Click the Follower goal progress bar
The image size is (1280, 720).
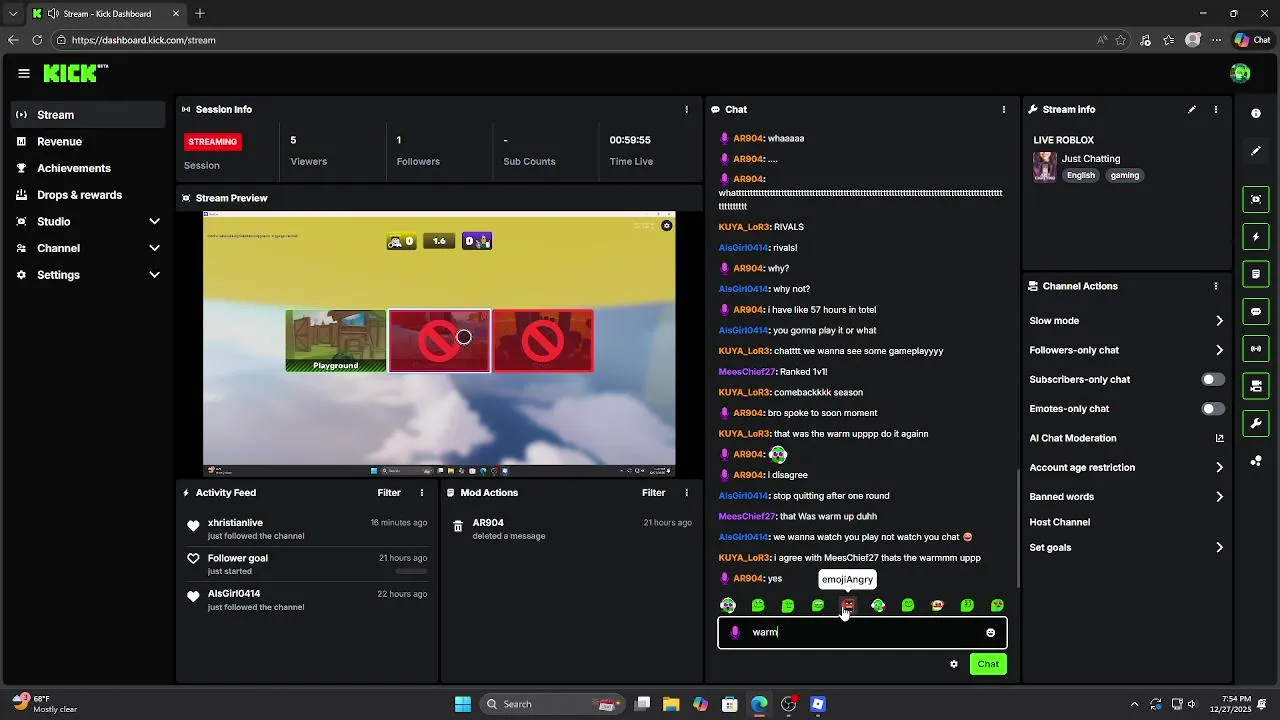(411, 571)
